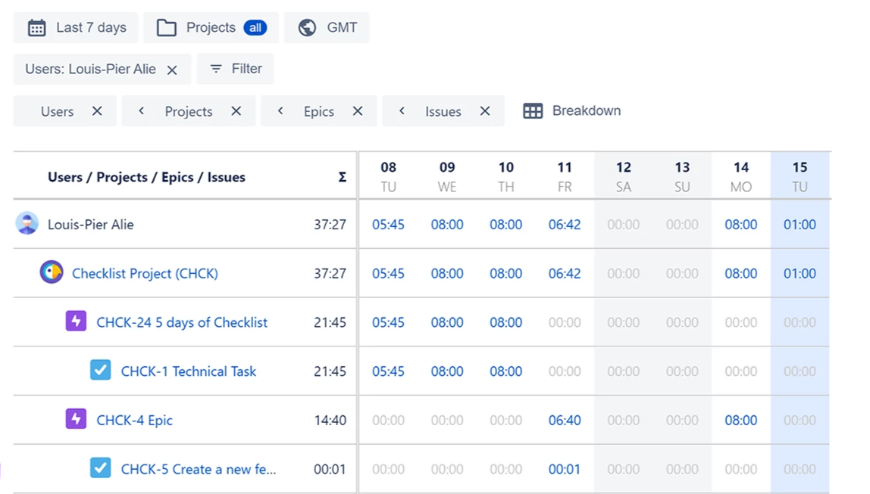Click the Checklist Project avatar icon
This screenshot has width=870, height=494.
[51, 272]
